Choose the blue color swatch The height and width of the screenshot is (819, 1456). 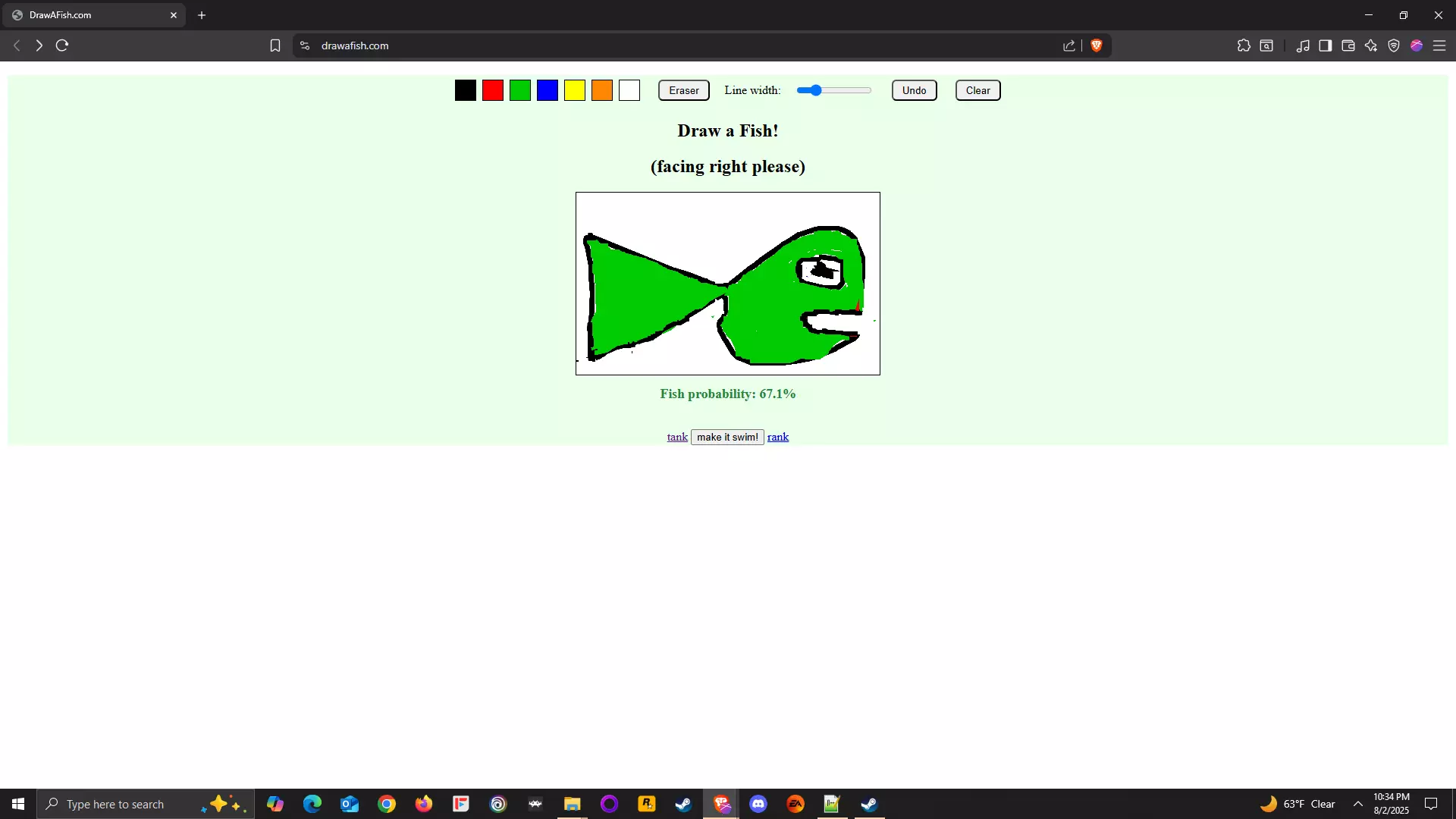[548, 90]
